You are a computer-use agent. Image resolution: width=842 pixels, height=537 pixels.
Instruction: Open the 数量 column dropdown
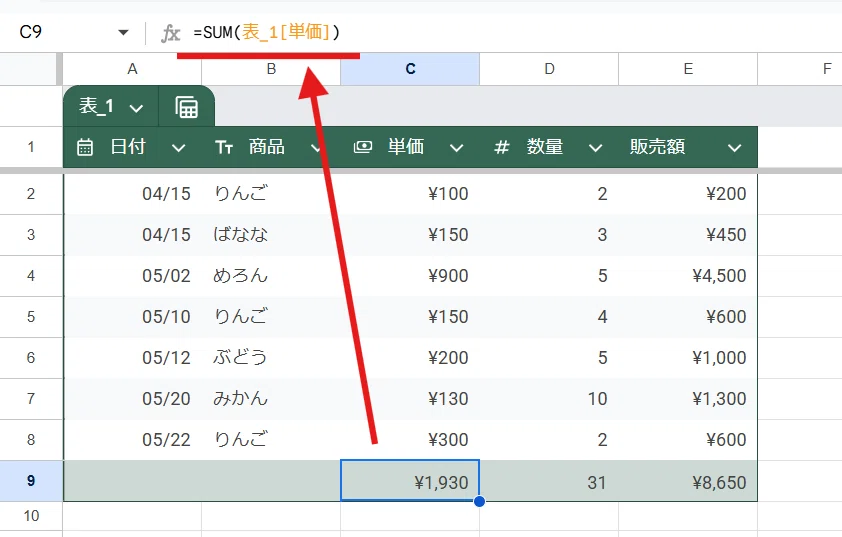click(x=595, y=148)
